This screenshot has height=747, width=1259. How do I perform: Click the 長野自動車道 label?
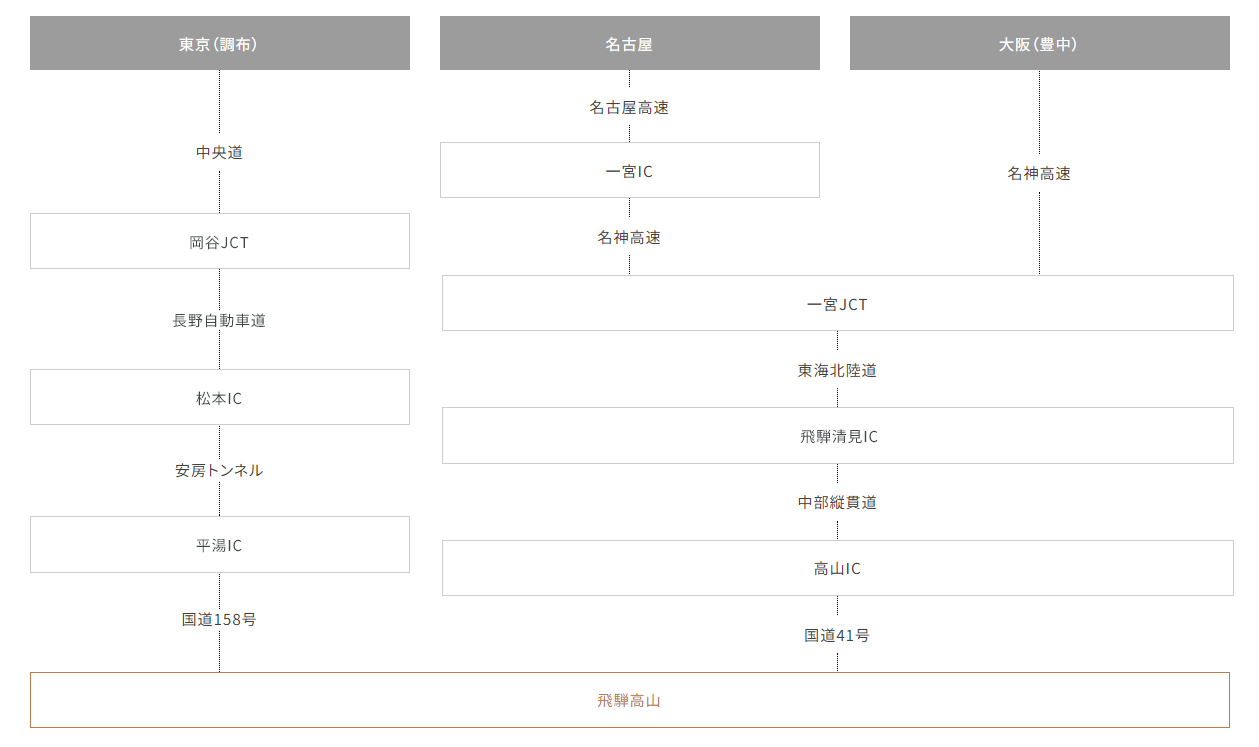tap(219, 321)
